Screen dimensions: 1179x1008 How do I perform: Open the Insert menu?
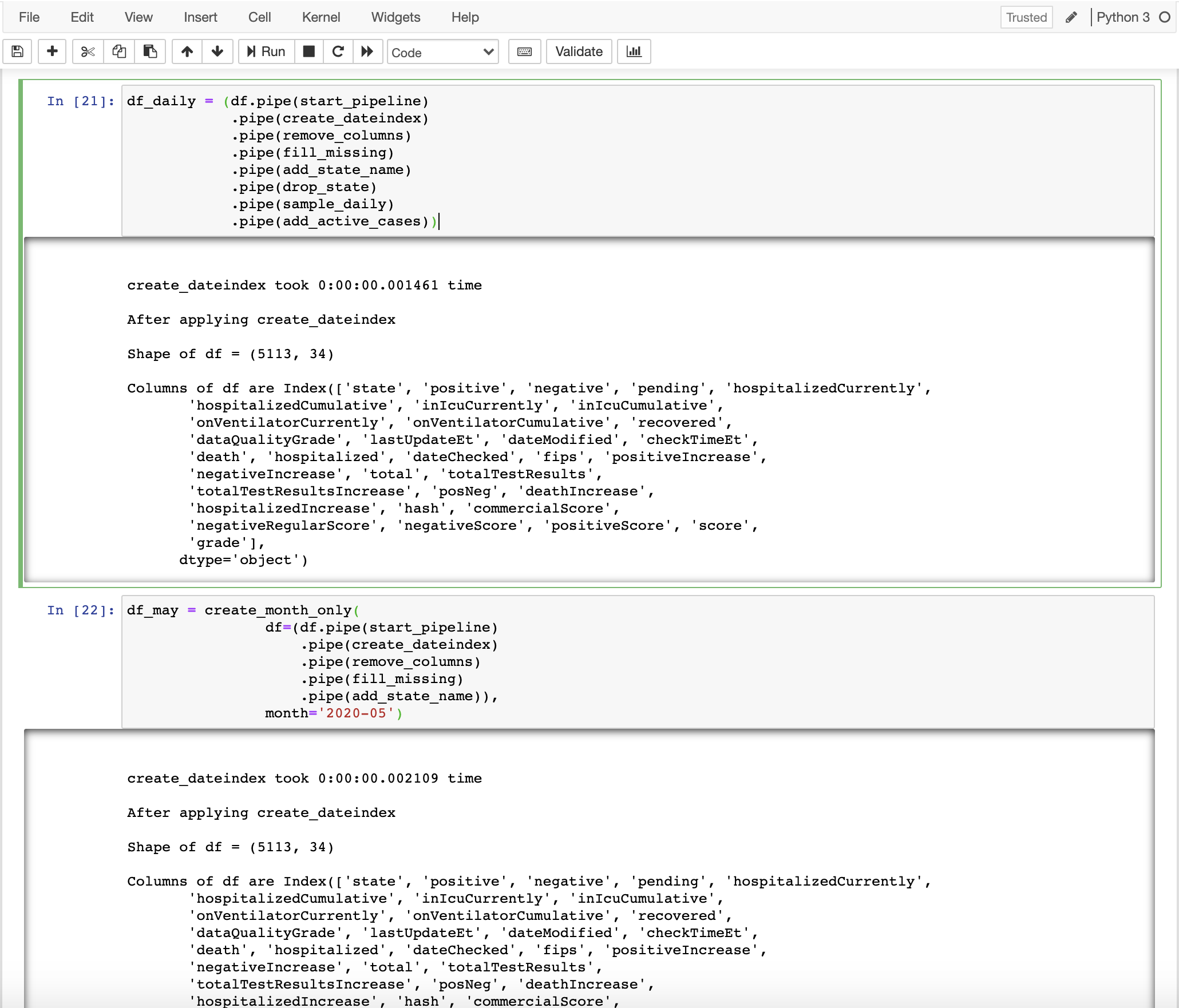pyautogui.click(x=199, y=16)
